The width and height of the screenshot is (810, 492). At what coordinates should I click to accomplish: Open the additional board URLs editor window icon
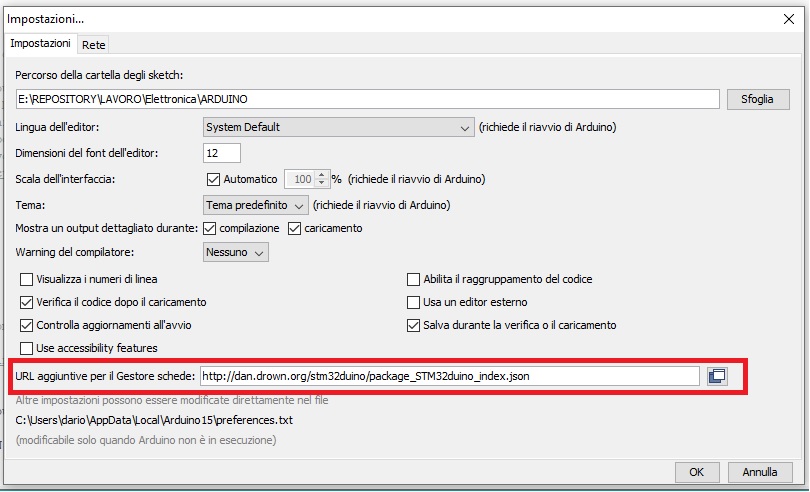(716, 376)
